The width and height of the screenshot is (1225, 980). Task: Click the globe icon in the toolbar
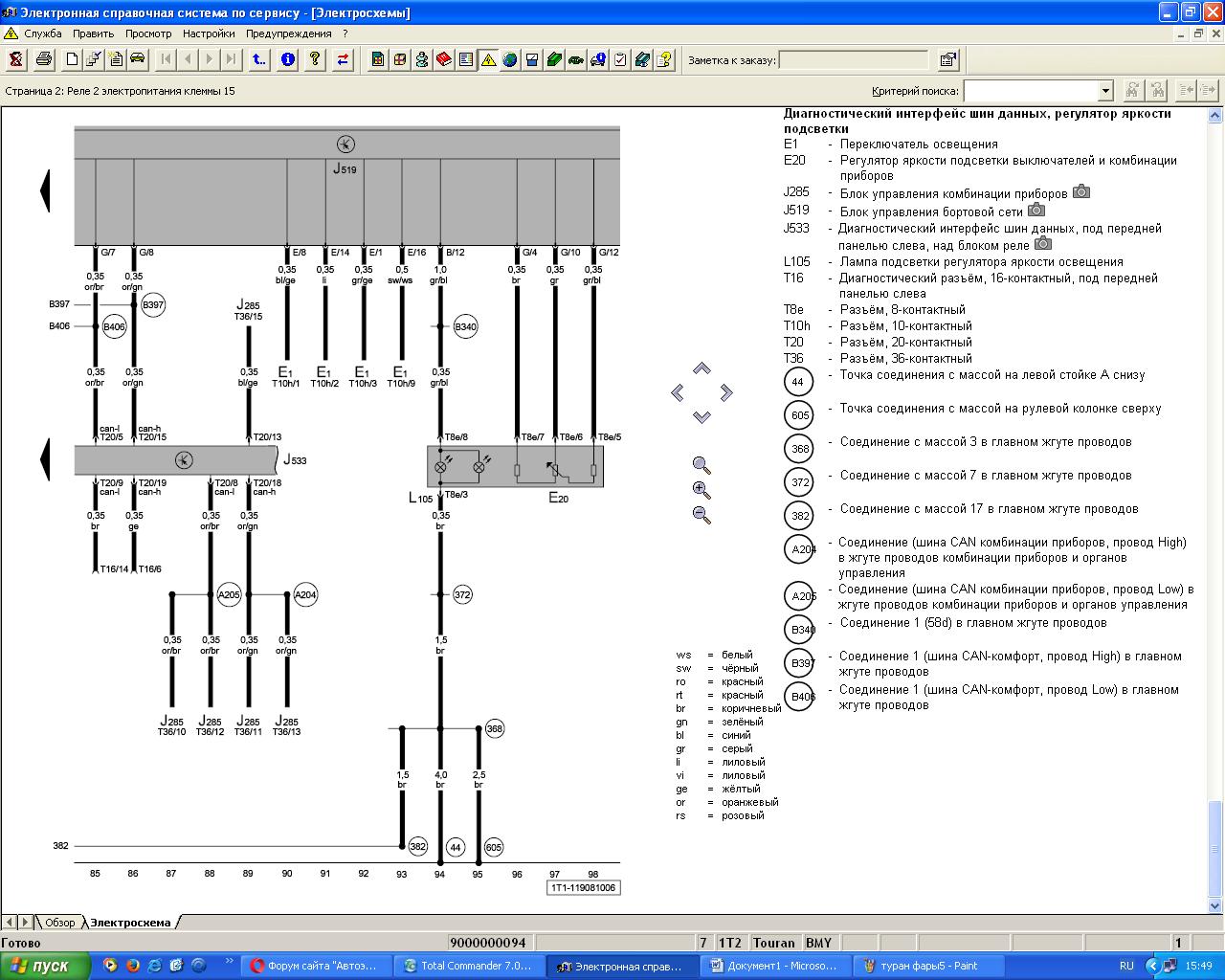click(510, 59)
